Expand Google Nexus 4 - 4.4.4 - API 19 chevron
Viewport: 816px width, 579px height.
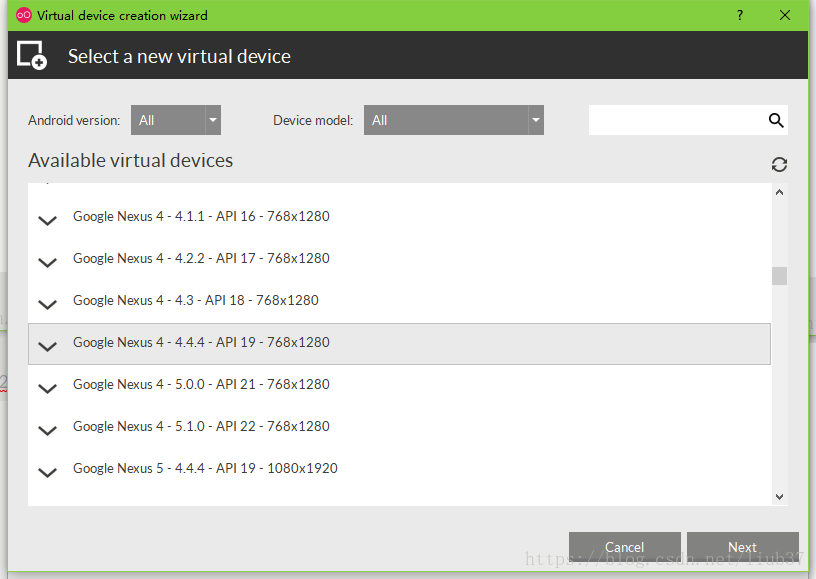[47, 346]
